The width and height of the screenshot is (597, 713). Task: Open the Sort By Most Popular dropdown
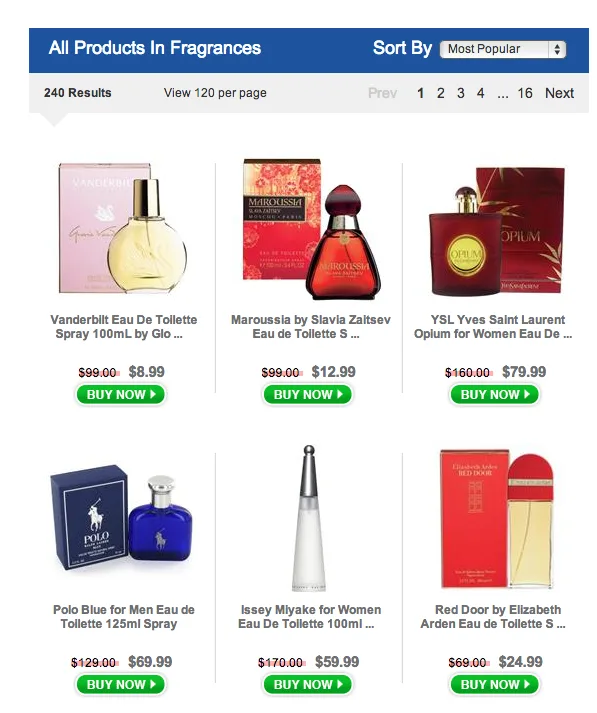pos(503,49)
